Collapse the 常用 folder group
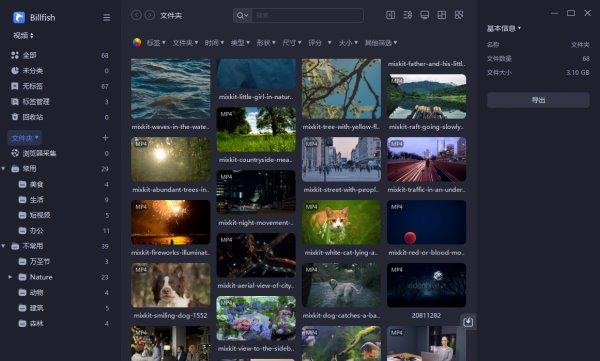600x361 pixels. (3, 169)
